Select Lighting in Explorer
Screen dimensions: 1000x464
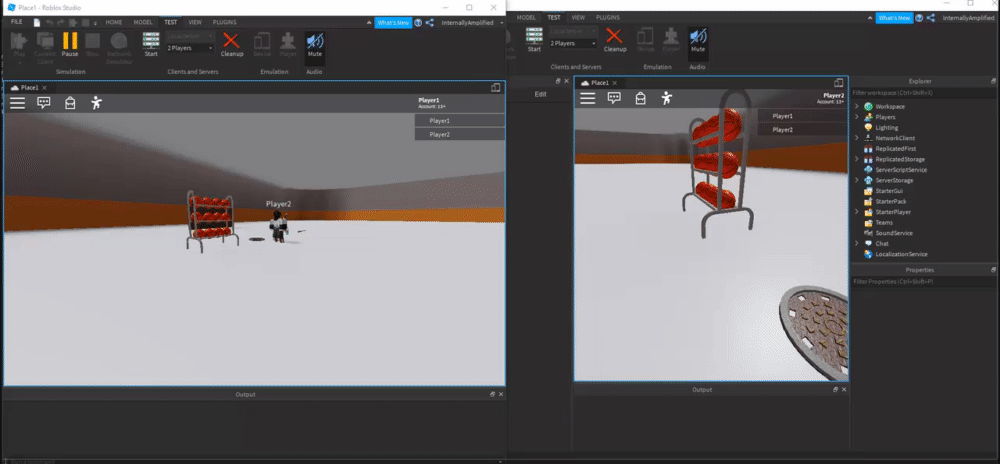pyautogui.click(x=886, y=127)
